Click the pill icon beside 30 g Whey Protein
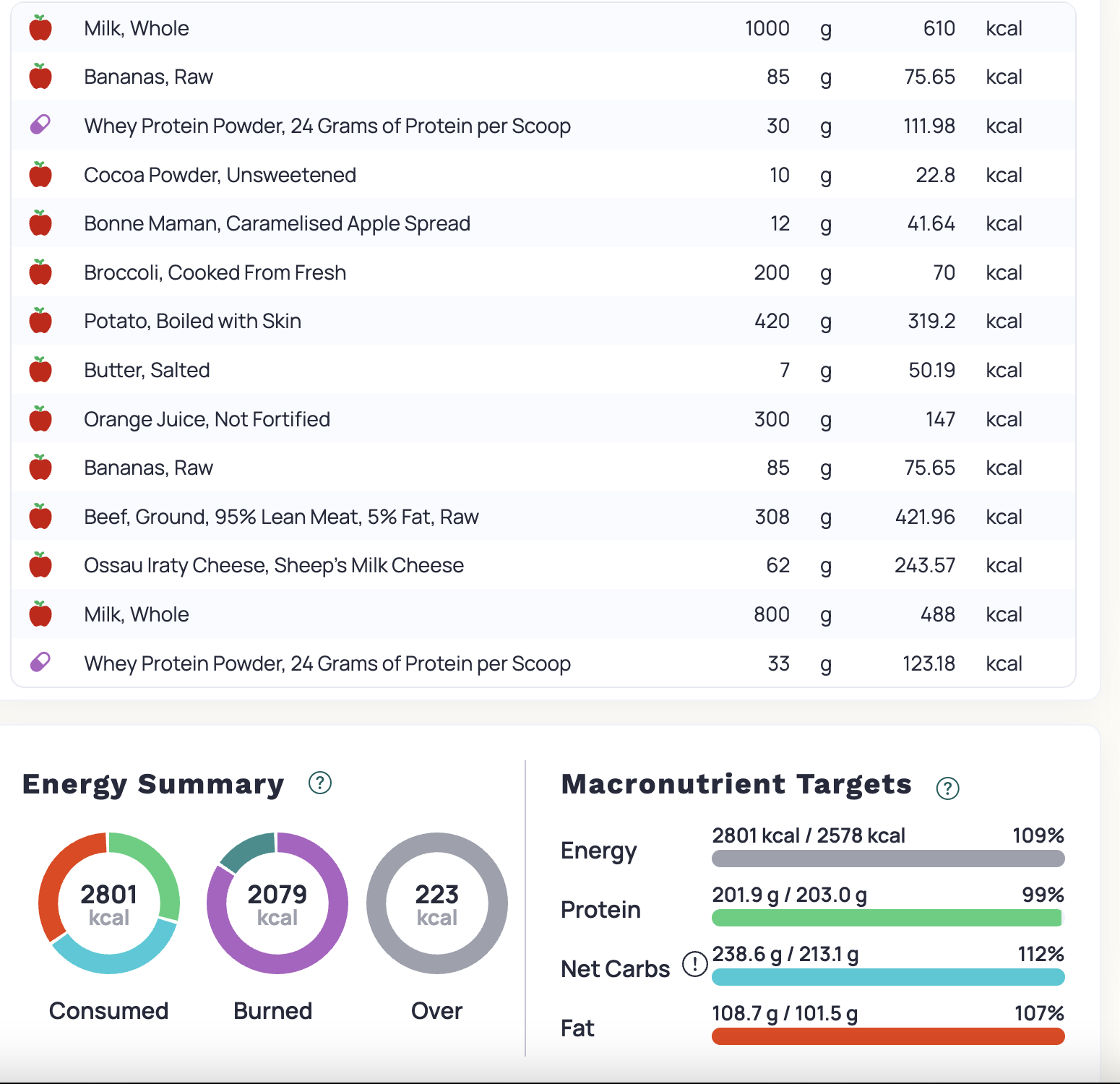Screen dimensions: 1120x1084 coord(40,125)
